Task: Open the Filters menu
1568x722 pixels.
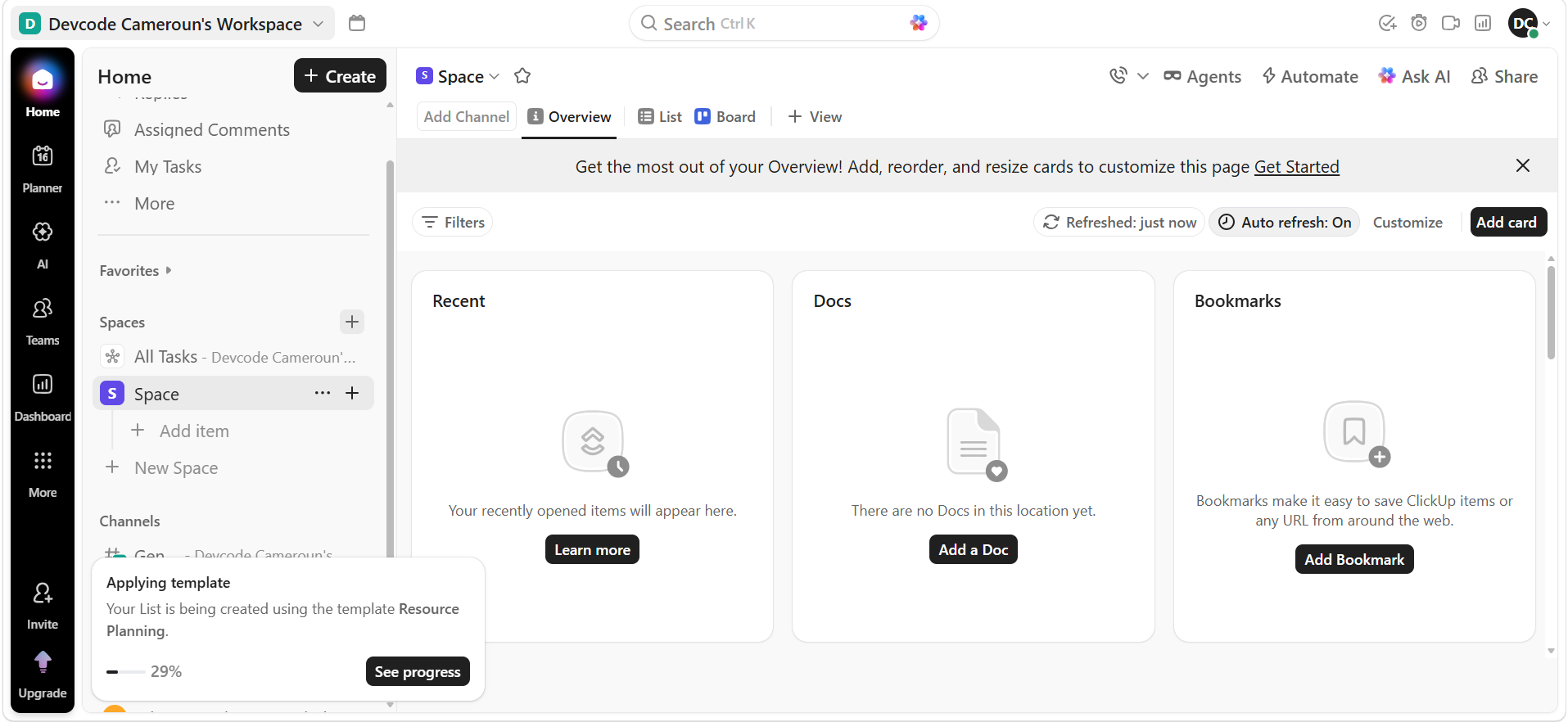Action: [x=453, y=222]
